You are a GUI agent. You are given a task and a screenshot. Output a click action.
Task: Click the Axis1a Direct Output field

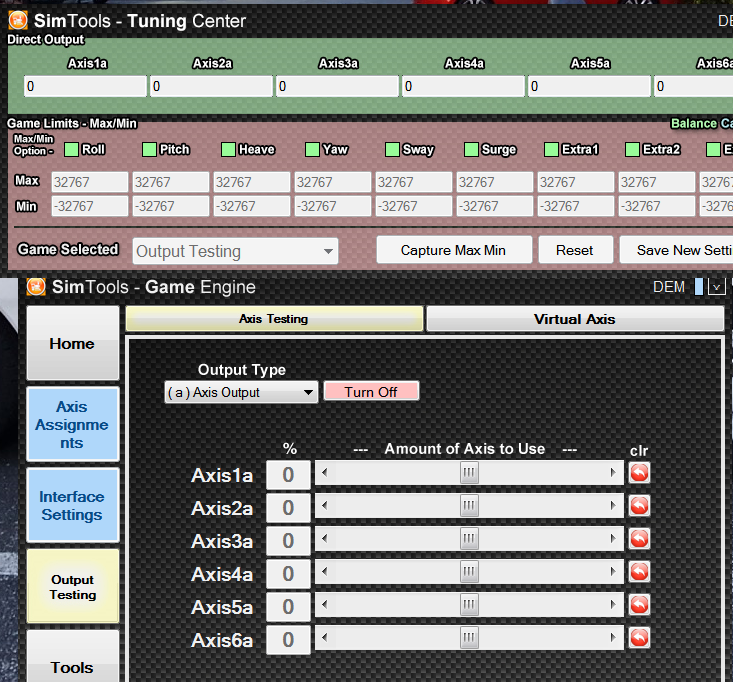point(85,87)
